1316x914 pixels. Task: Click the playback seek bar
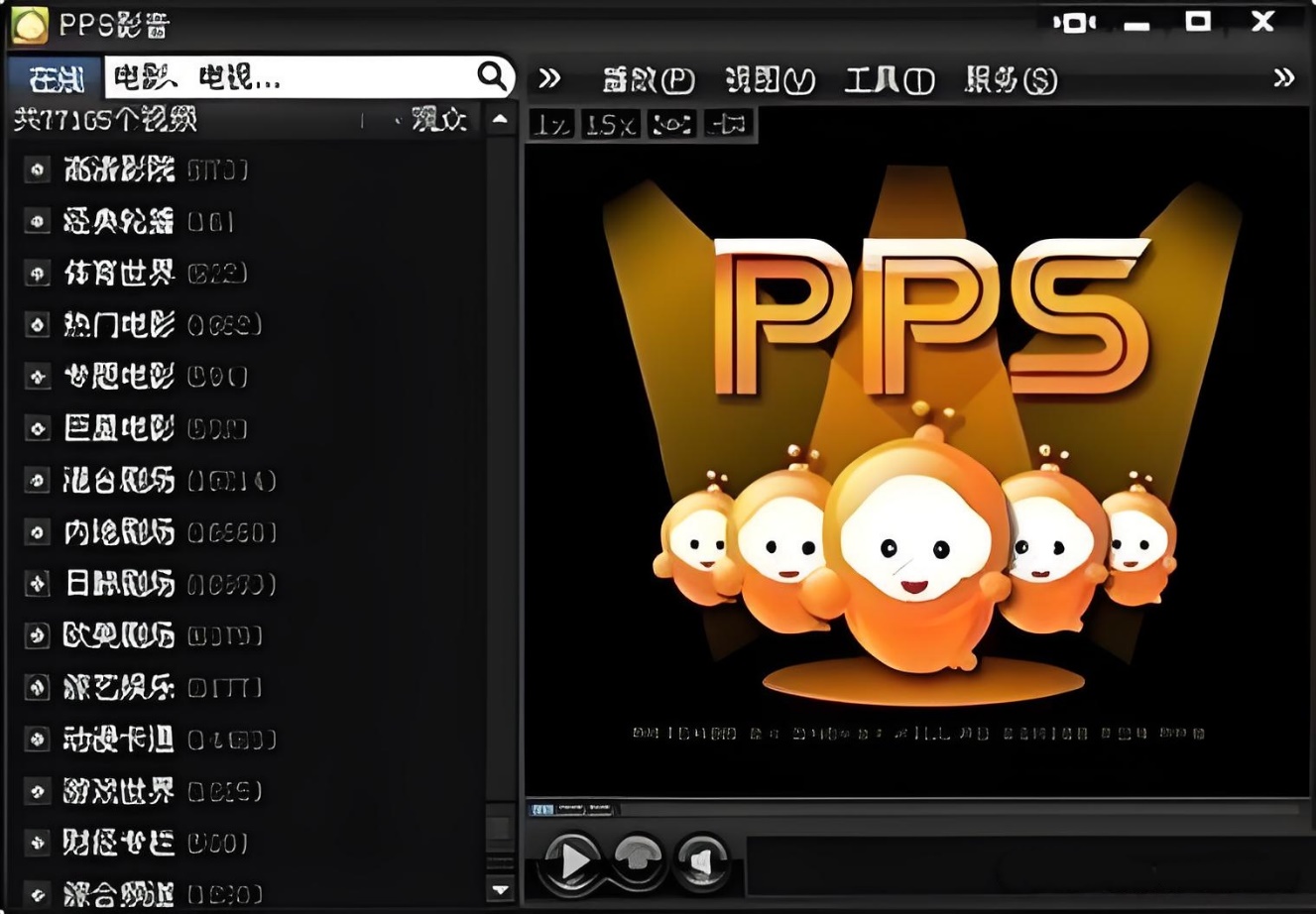click(915, 810)
